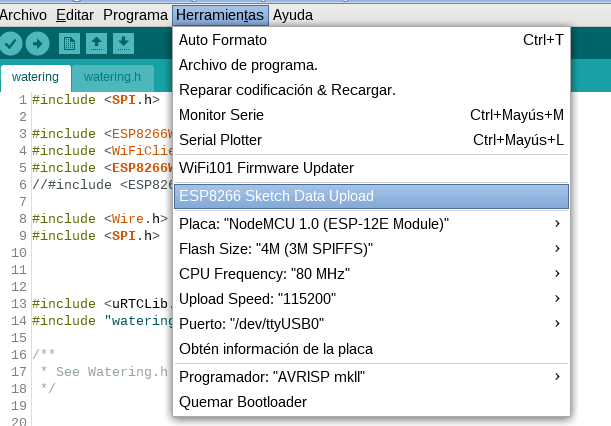Open the Programador AVRISP mkII submenu
Screen dimensions: 611x426
tap(370, 376)
